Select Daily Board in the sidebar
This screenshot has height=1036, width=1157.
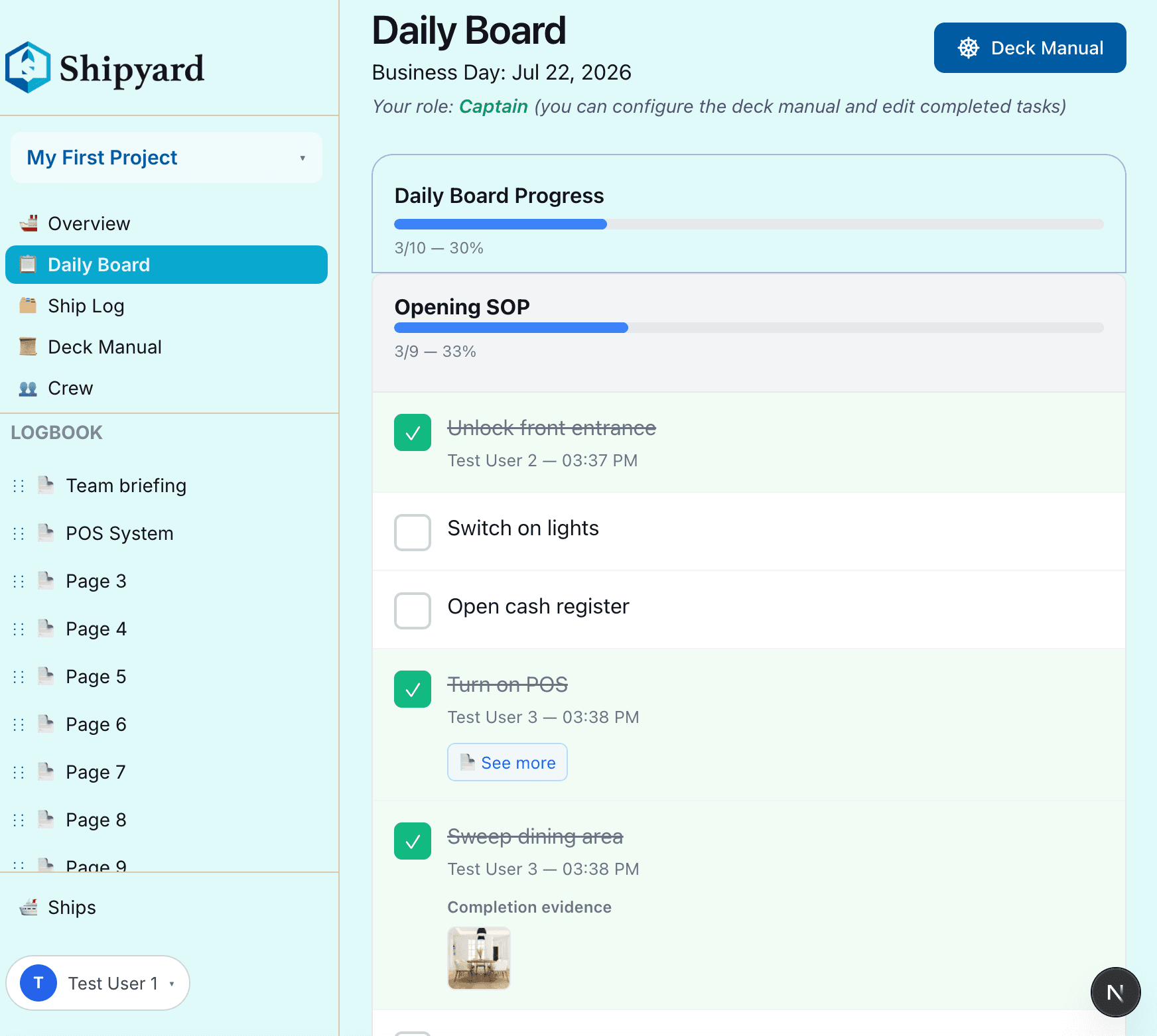(x=167, y=265)
